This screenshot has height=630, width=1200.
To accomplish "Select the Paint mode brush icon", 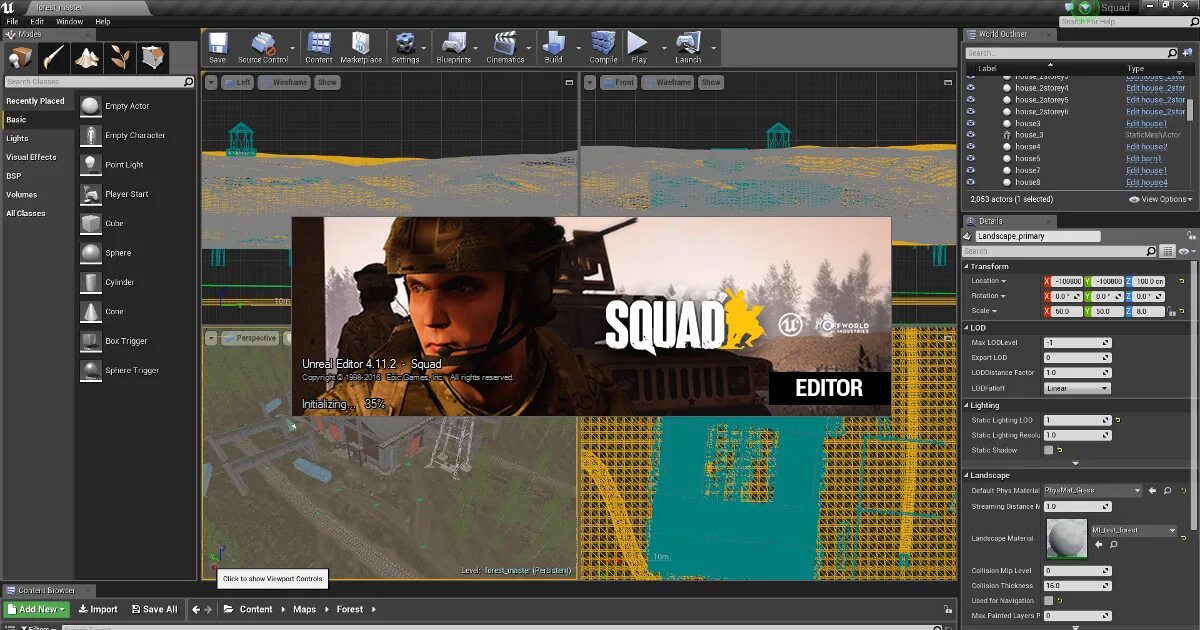I will 54,57.
